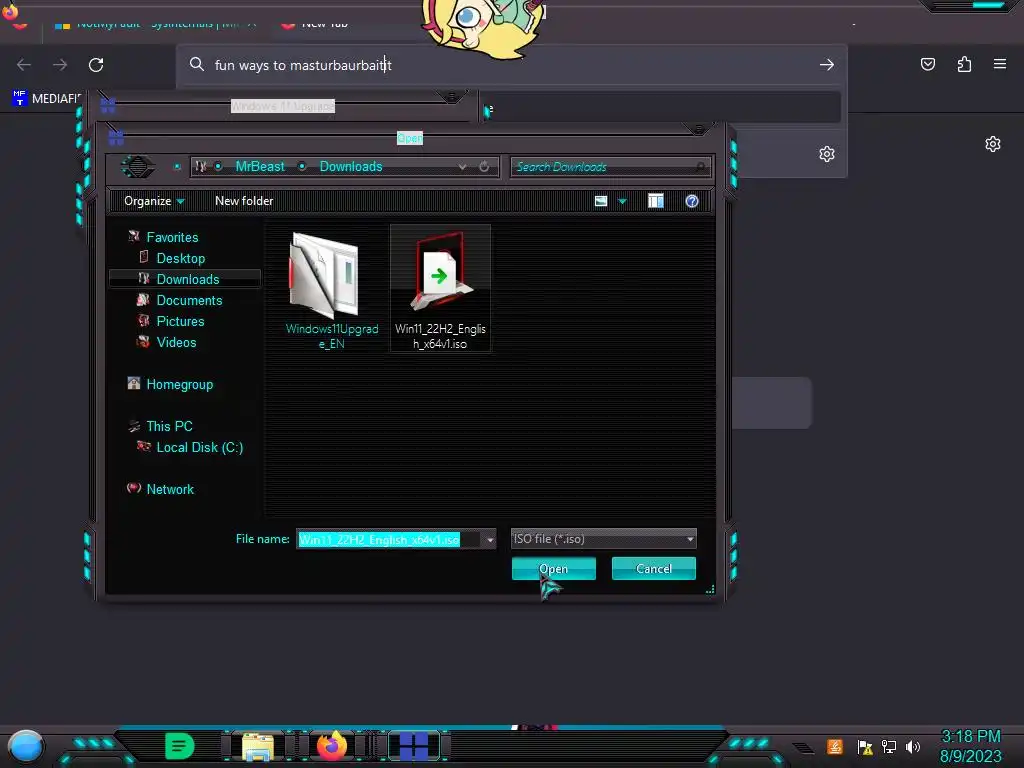The height and width of the screenshot is (768, 1024).
Task: Reload the Firefox page
Action: click(x=96, y=65)
